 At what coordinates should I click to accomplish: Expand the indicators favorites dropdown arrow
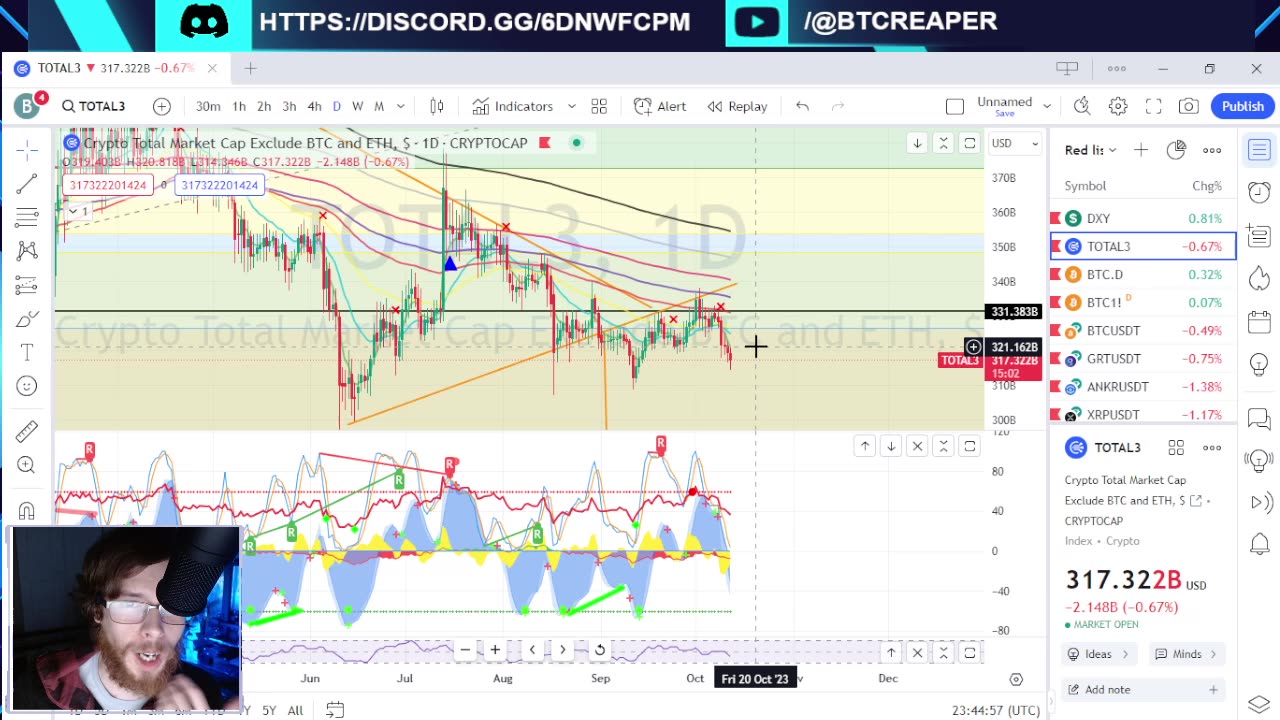click(572, 106)
